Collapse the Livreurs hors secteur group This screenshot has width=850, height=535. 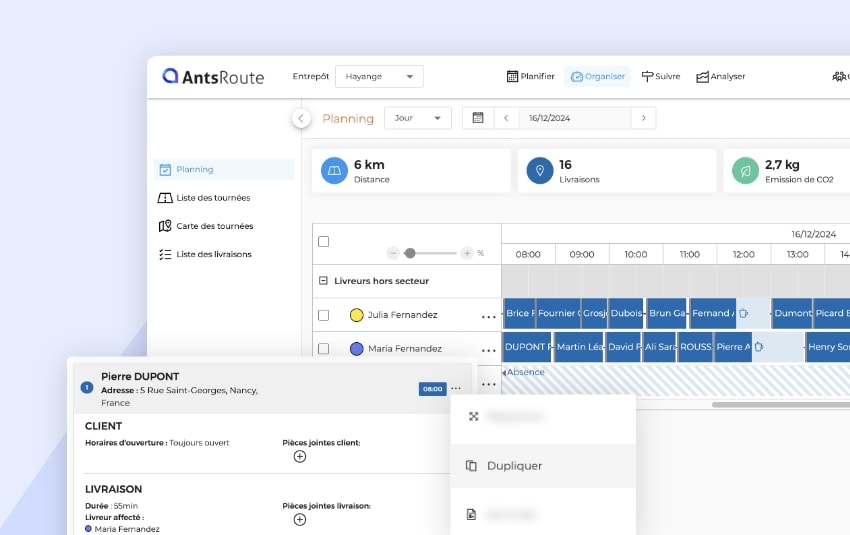323,281
